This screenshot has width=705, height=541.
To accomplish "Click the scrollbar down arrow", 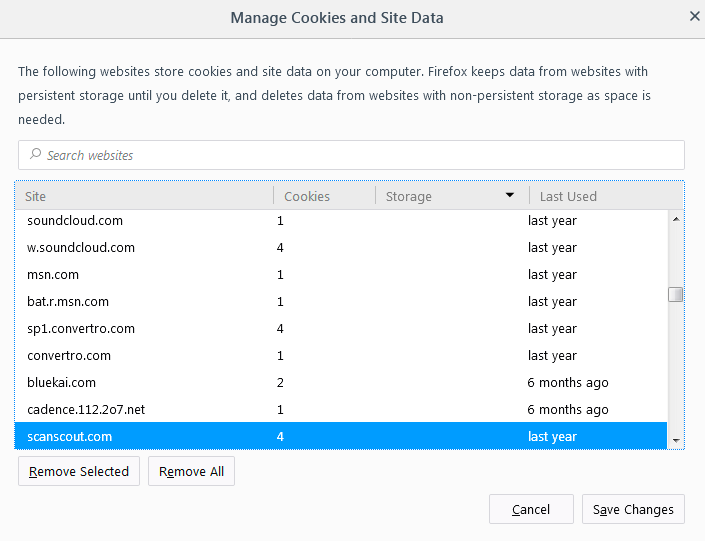I will (676, 440).
